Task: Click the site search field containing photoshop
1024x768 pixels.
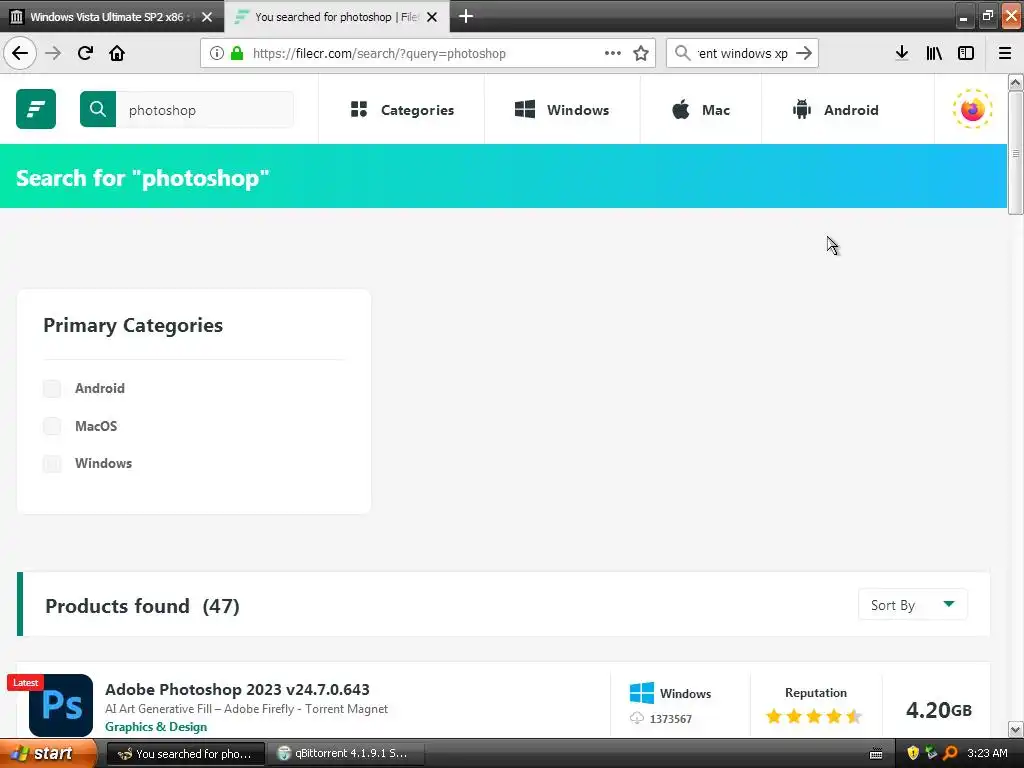Action: (x=205, y=110)
